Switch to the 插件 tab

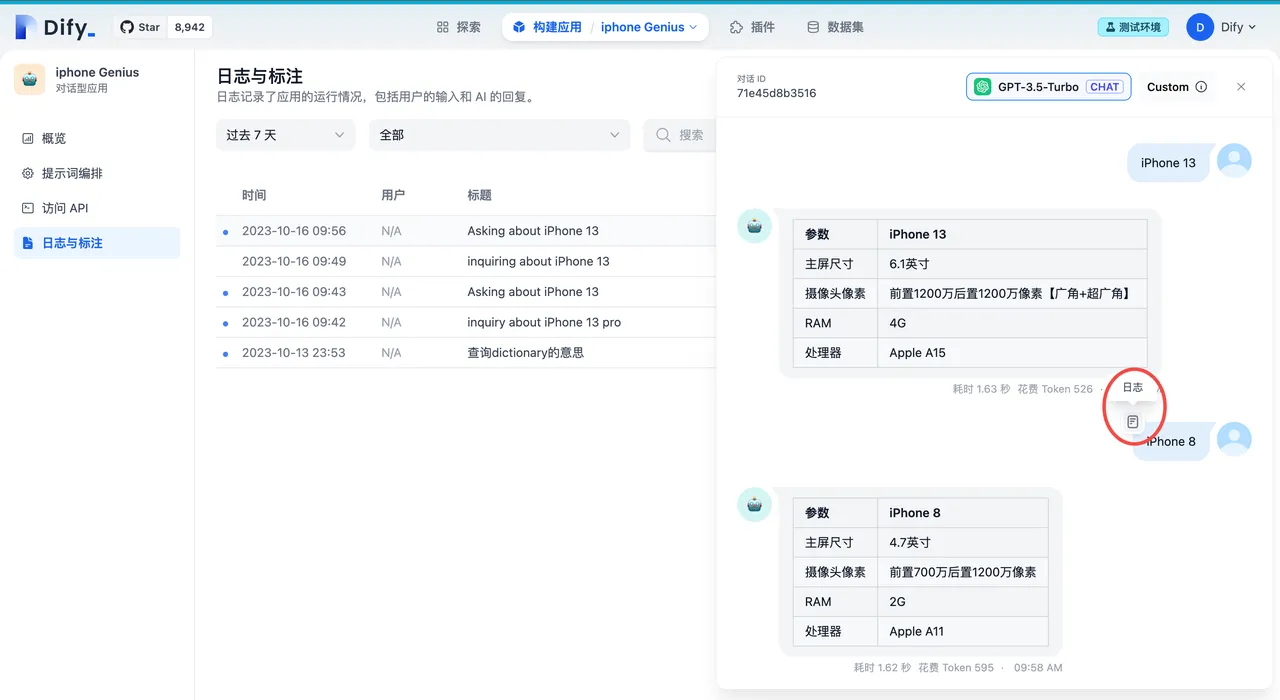point(752,27)
